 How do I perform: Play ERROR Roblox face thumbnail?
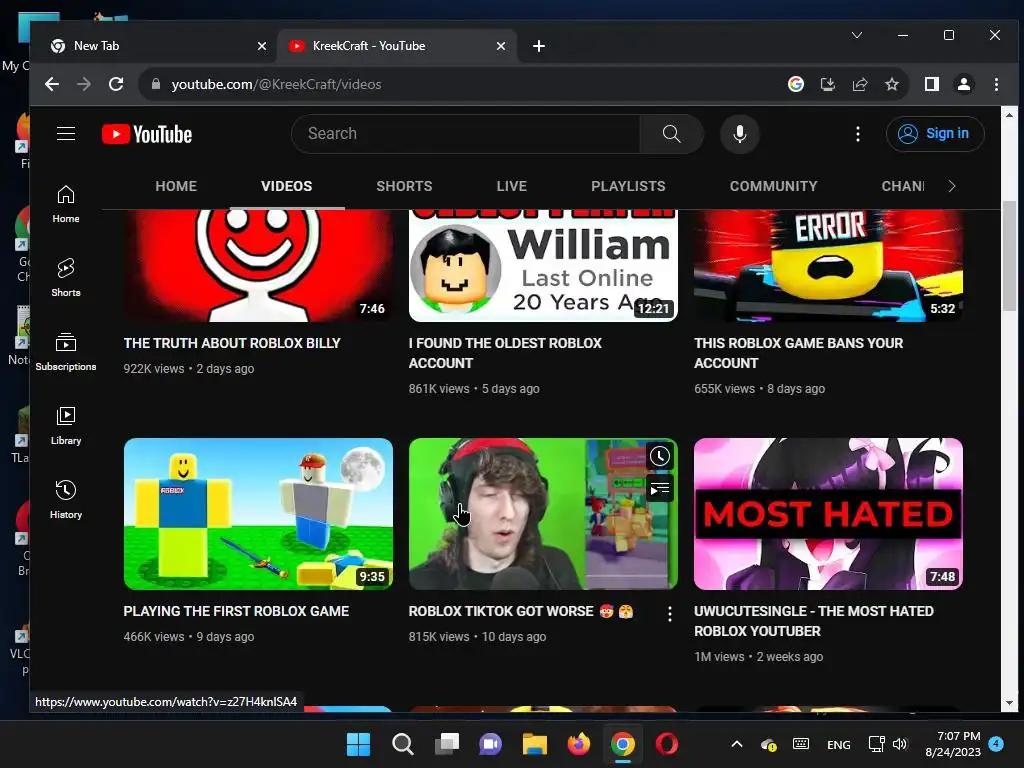828,265
